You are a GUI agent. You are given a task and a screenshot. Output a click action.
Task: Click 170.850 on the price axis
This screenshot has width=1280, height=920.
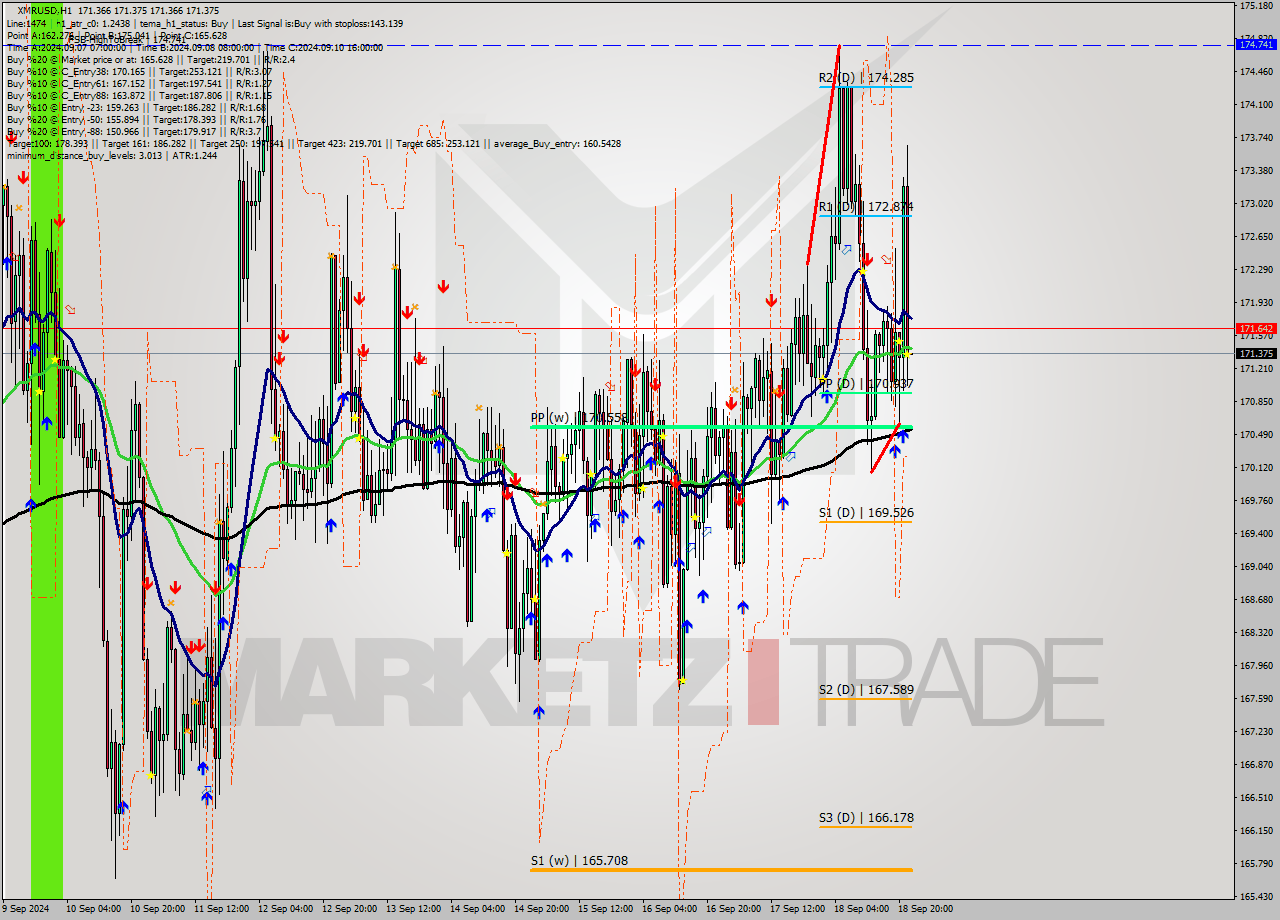point(1256,401)
